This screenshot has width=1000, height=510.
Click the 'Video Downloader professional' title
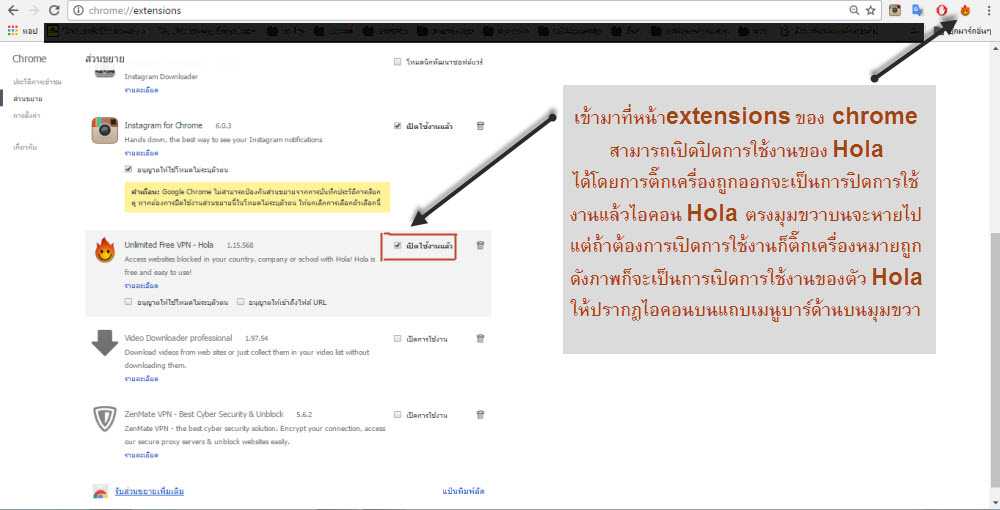point(179,338)
